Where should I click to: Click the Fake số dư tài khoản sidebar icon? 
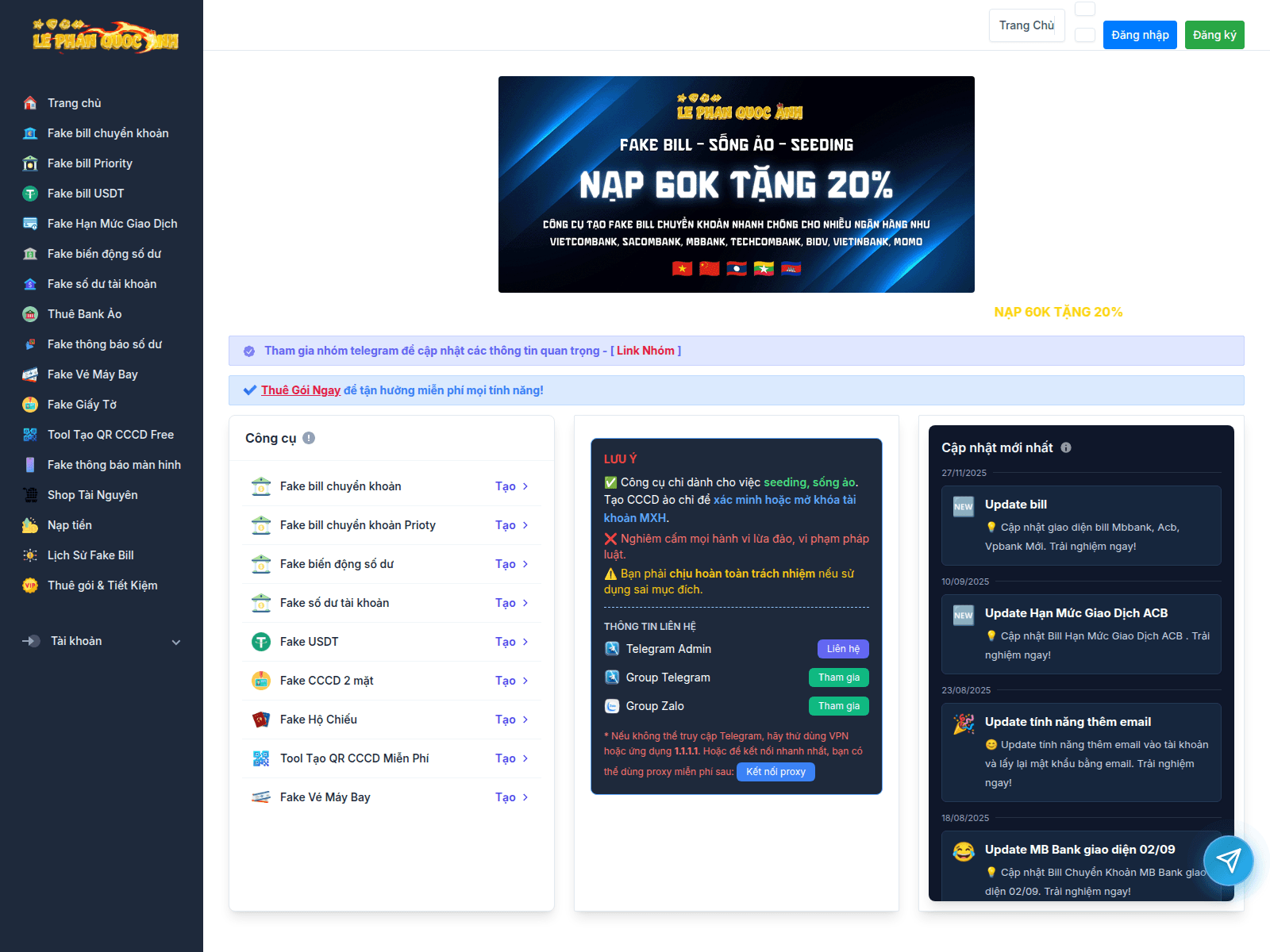[30, 284]
